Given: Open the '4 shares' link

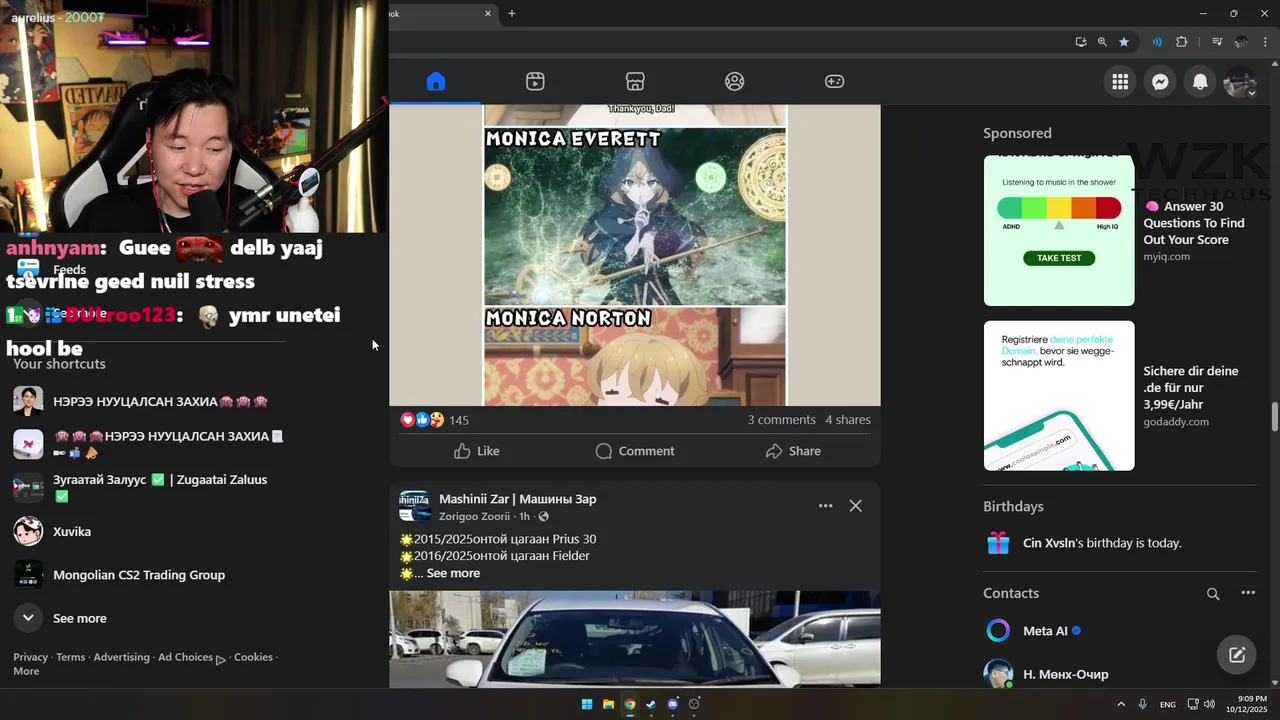Looking at the screenshot, I should pyautogui.click(x=848, y=420).
